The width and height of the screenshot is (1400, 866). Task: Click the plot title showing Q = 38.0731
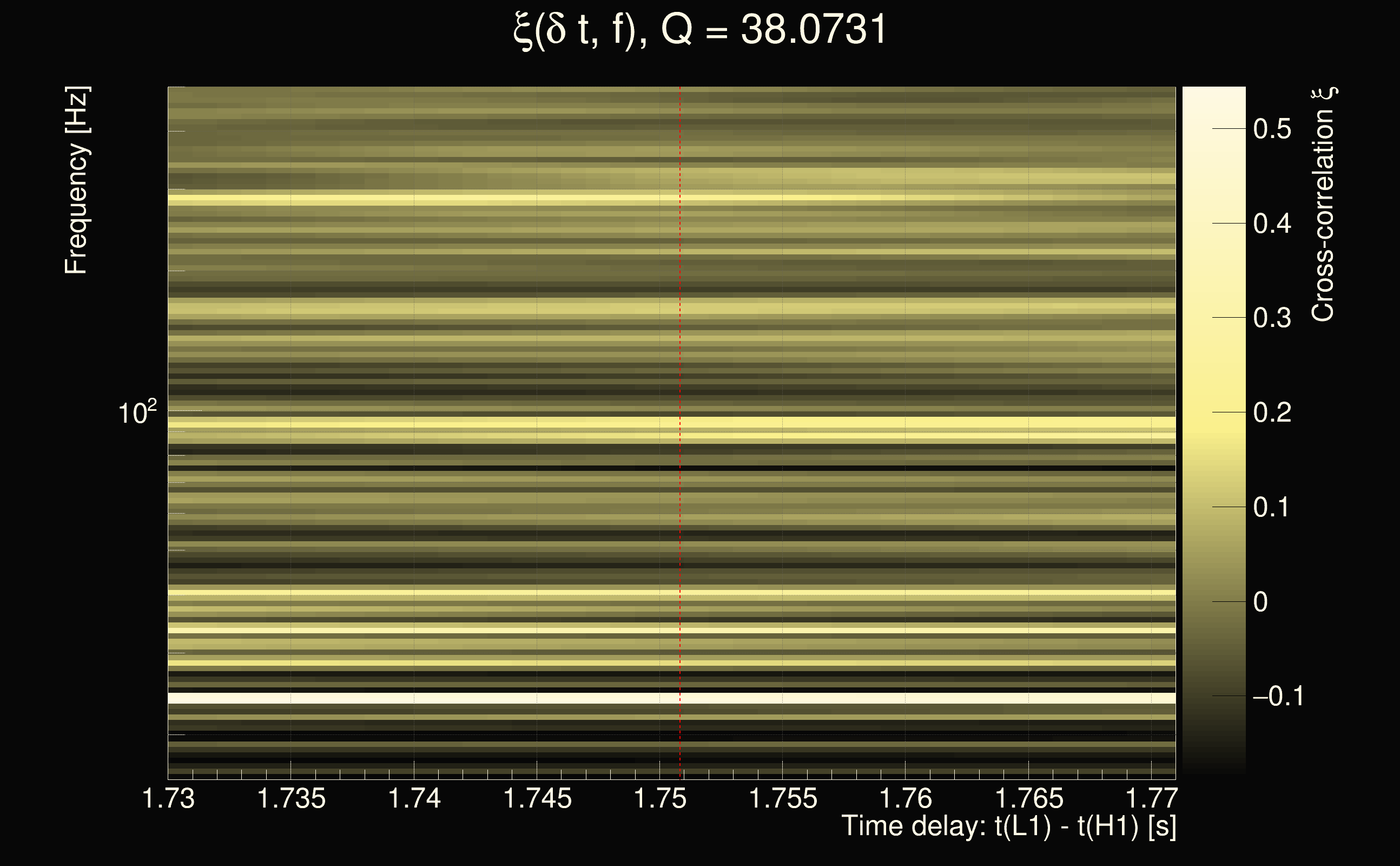click(x=699, y=30)
